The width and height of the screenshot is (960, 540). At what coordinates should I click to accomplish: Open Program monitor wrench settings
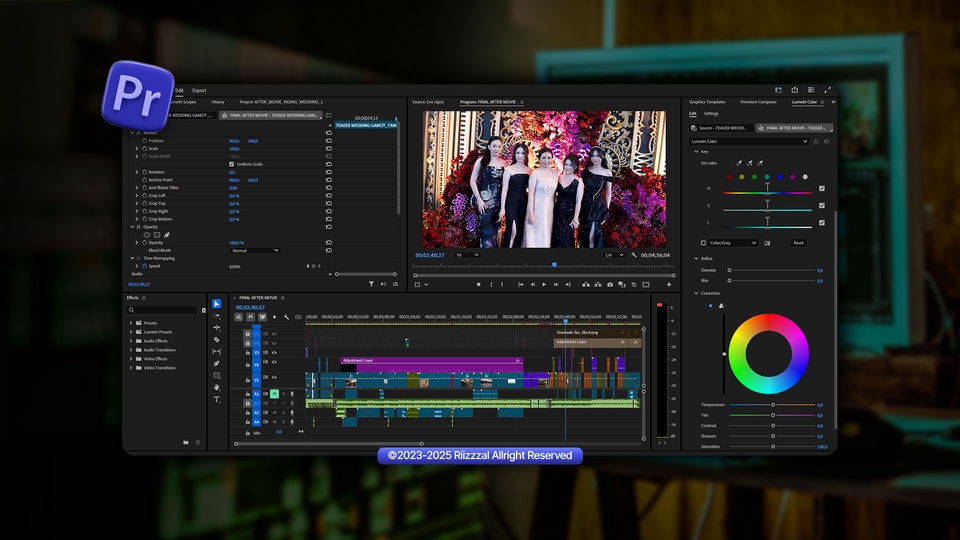(634, 255)
